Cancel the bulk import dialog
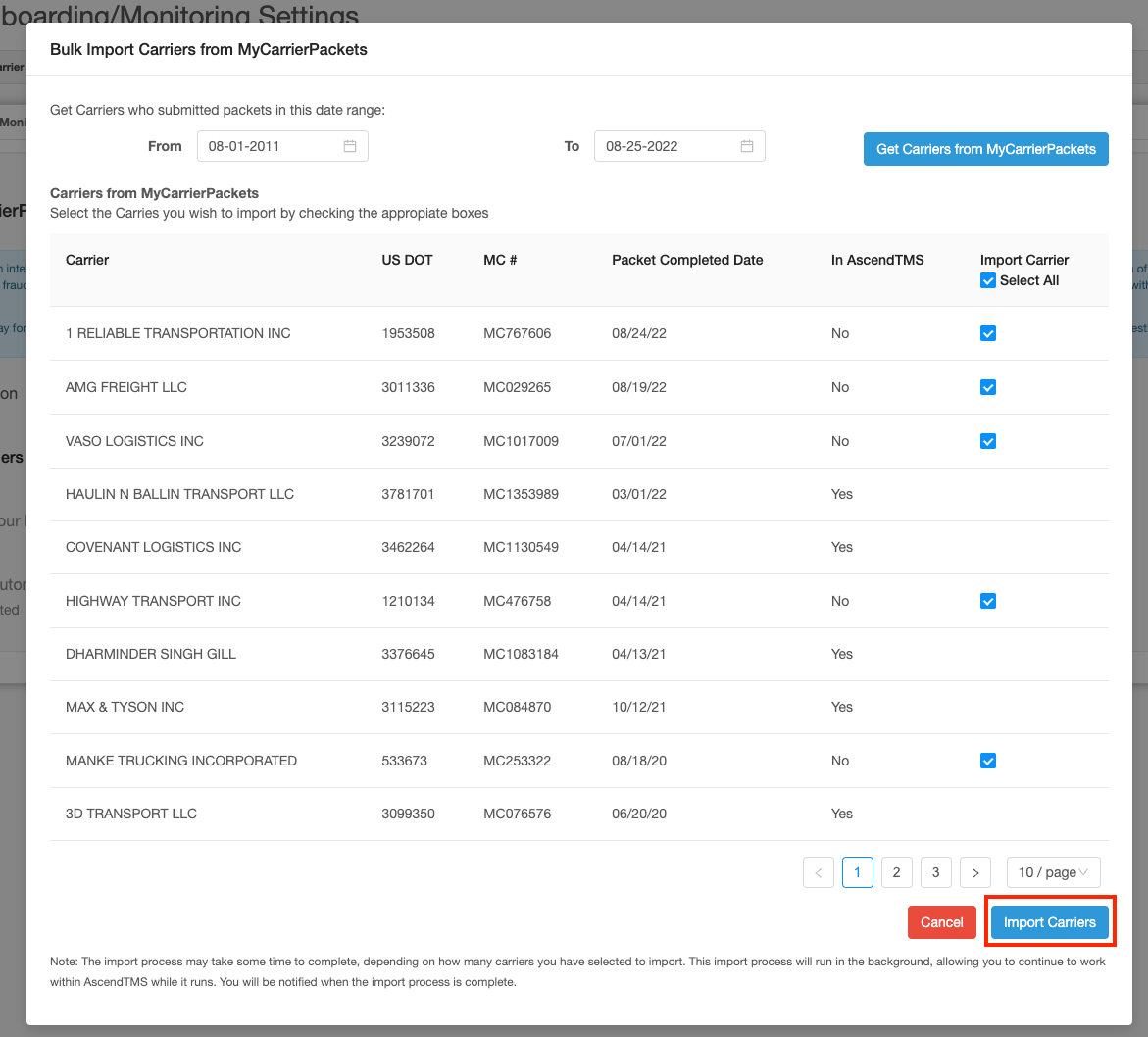This screenshot has height=1037, width=1148. pos(941,923)
